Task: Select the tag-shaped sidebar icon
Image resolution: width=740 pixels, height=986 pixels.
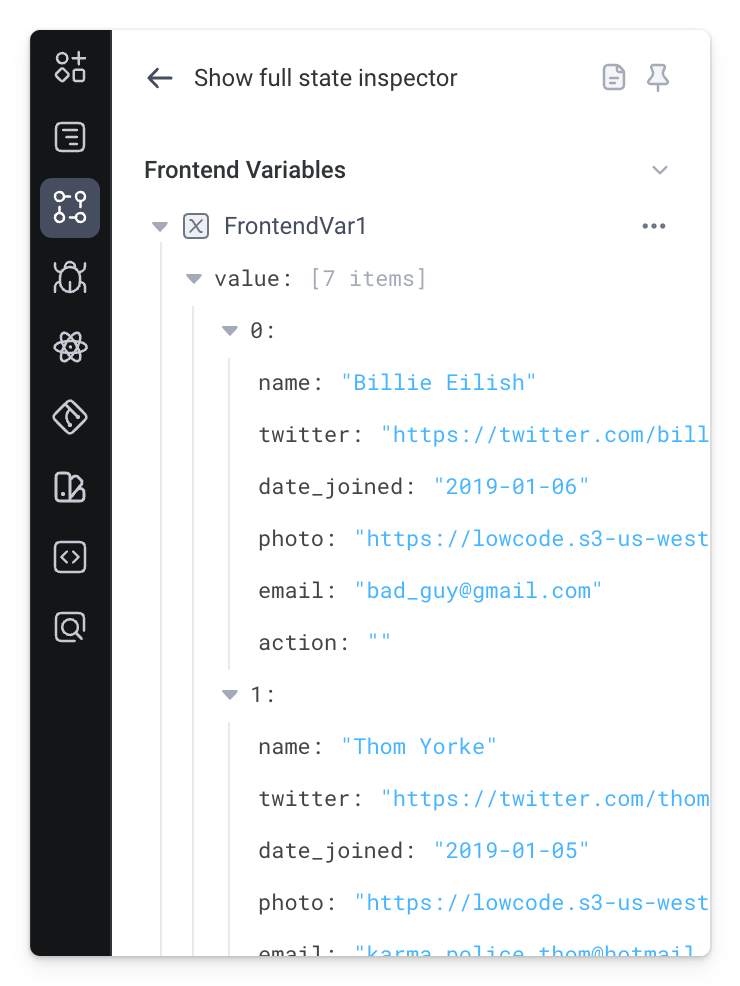Action: click(x=69, y=417)
